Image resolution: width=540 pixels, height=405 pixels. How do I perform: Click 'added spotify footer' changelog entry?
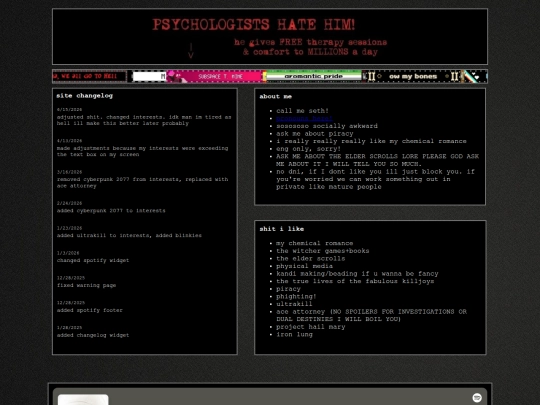(x=90, y=310)
